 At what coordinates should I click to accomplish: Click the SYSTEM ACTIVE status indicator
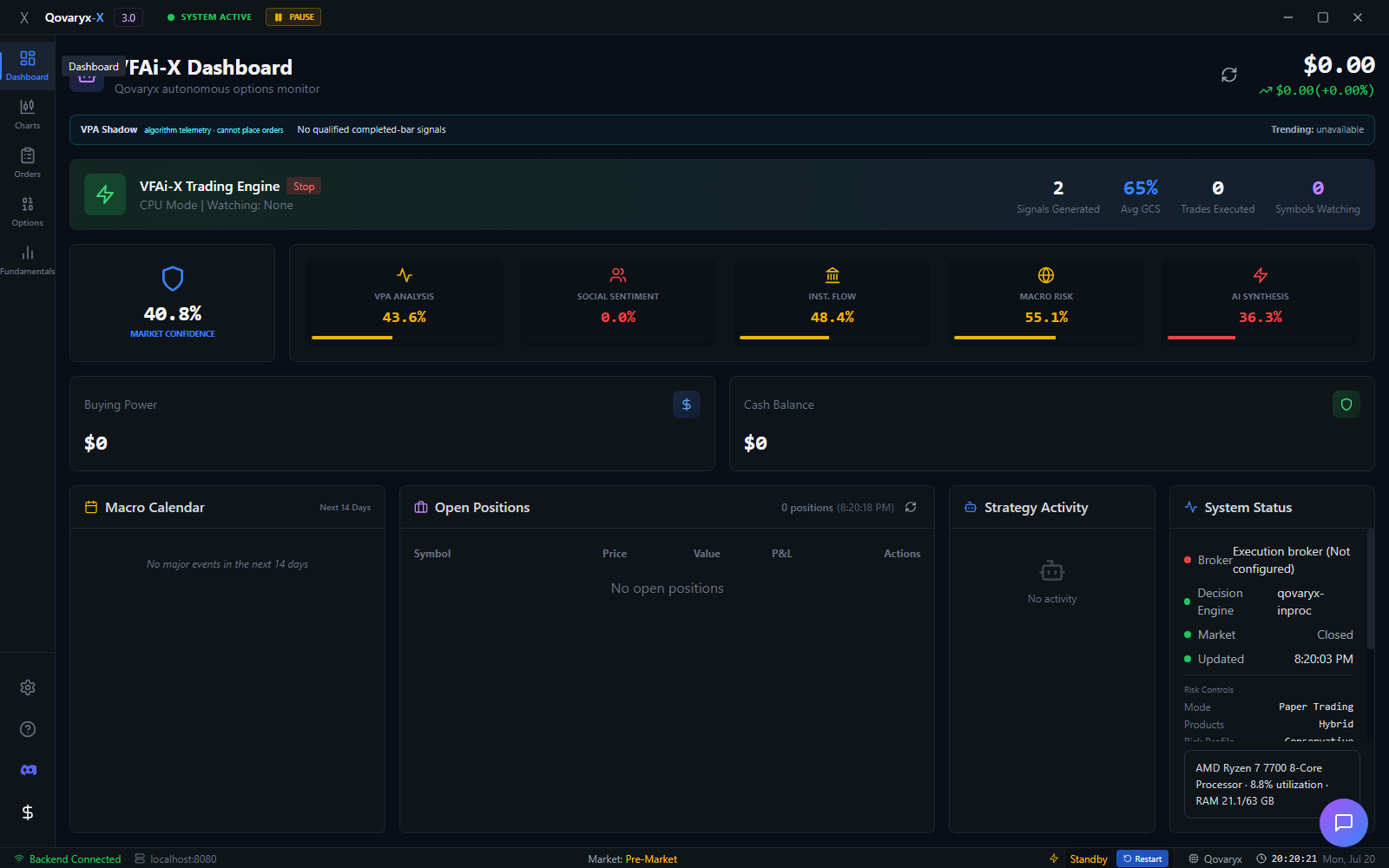[209, 17]
